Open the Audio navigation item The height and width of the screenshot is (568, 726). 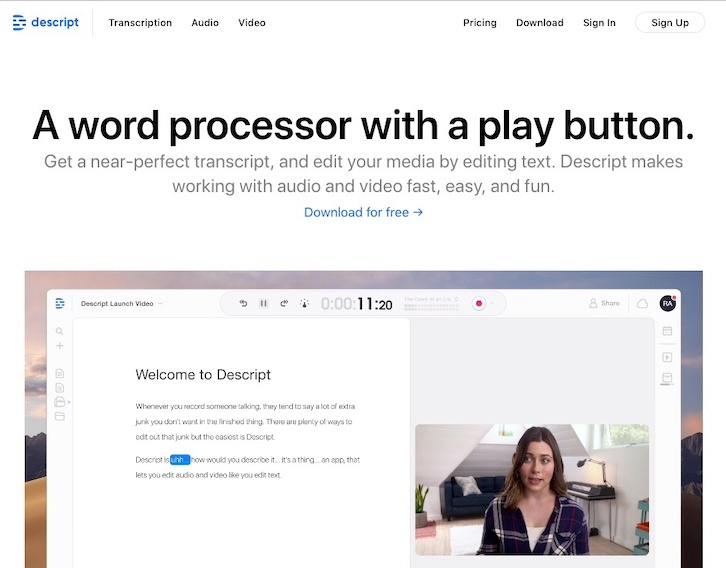pyautogui.click(x=205, y=23)
